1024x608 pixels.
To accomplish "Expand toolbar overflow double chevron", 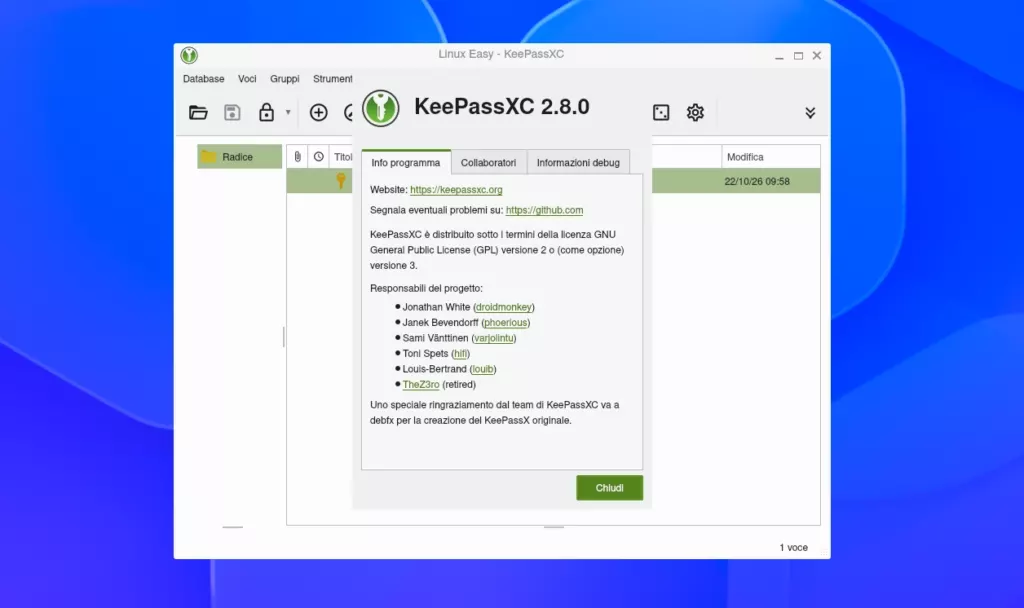I will point(810,113).
